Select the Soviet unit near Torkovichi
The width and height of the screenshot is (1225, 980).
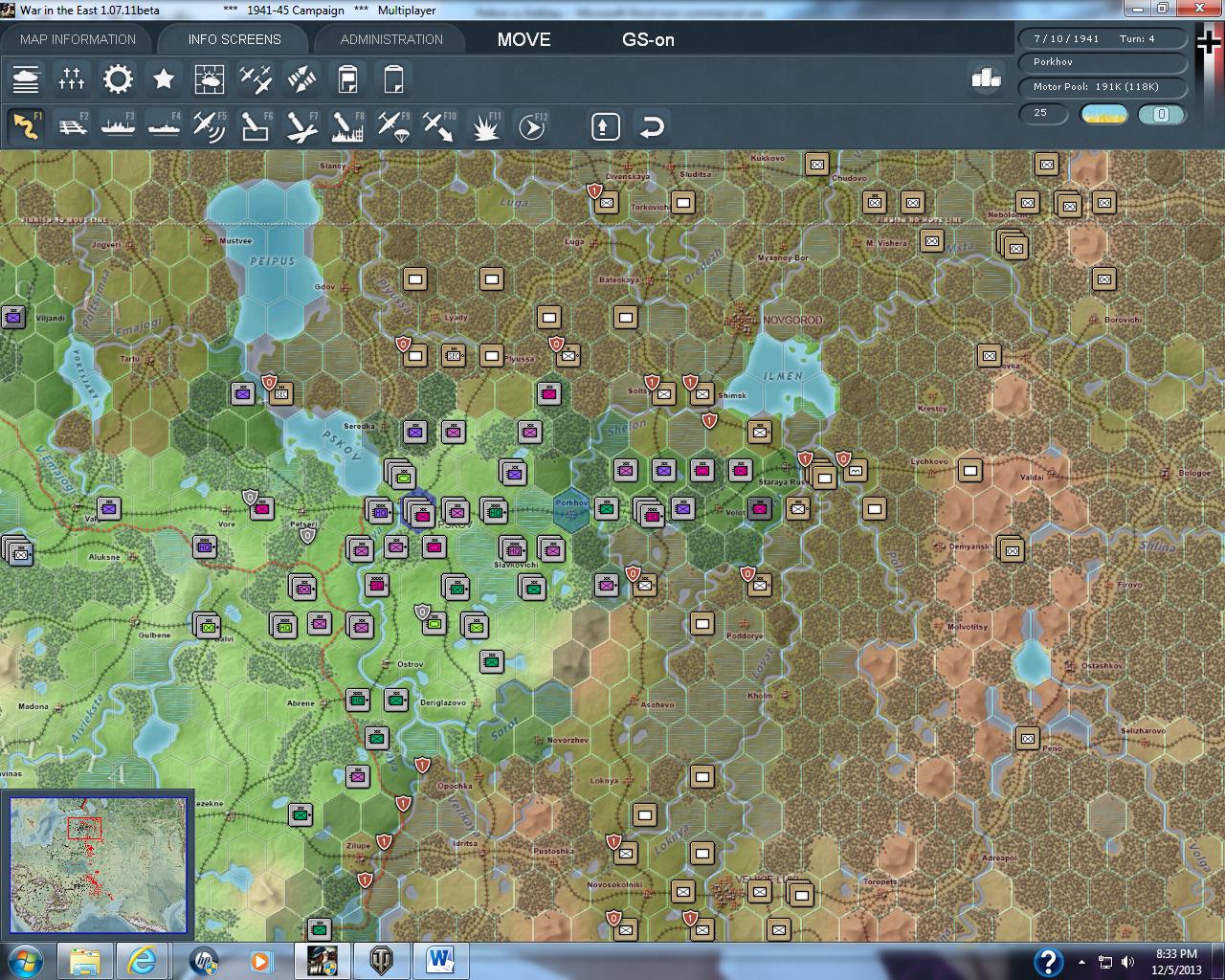tap(682, 202)
